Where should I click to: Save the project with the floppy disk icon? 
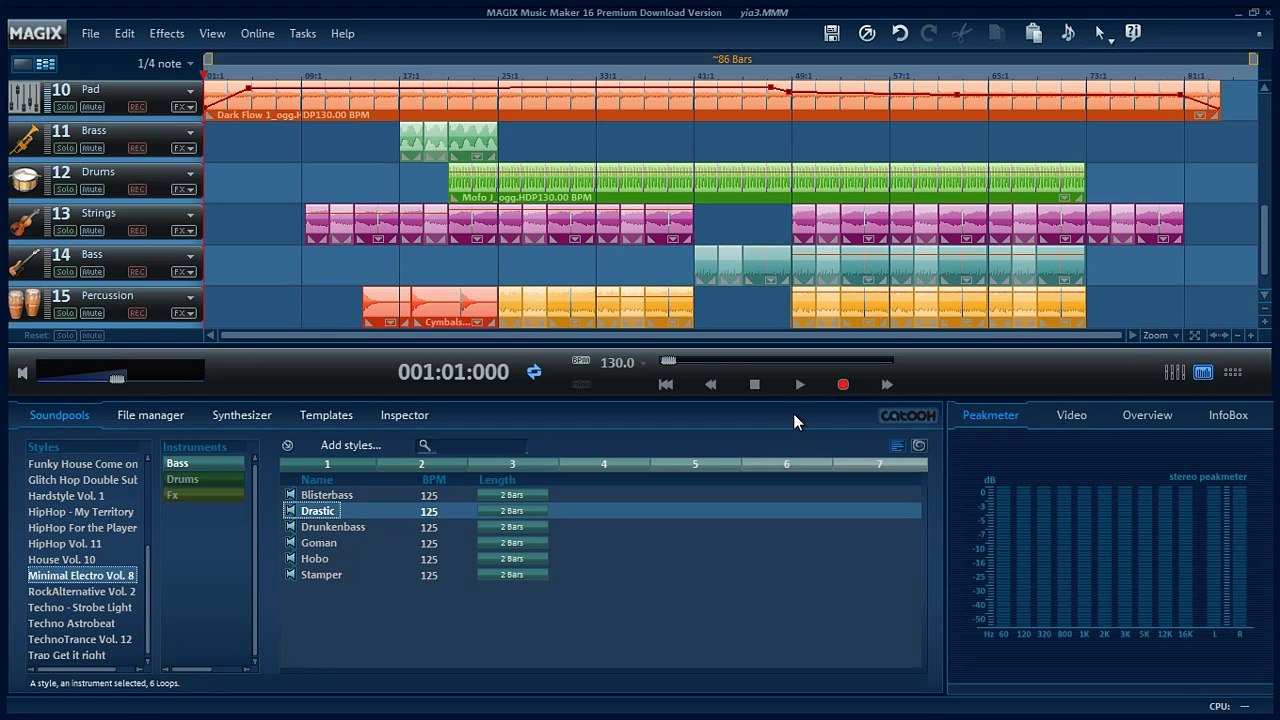click(x=831, y=33)
